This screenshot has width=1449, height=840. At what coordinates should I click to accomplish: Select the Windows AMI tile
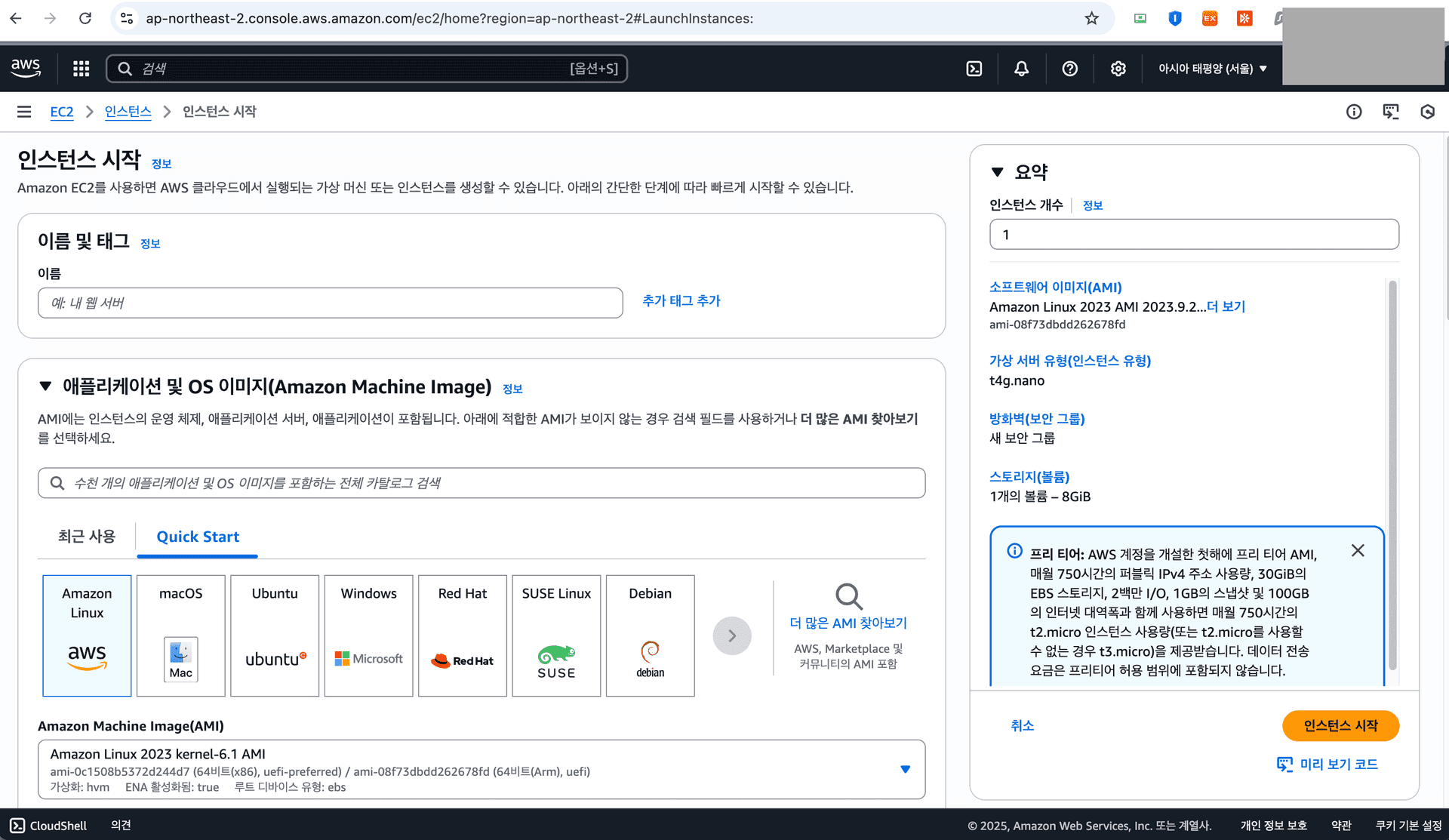point(368,635)
